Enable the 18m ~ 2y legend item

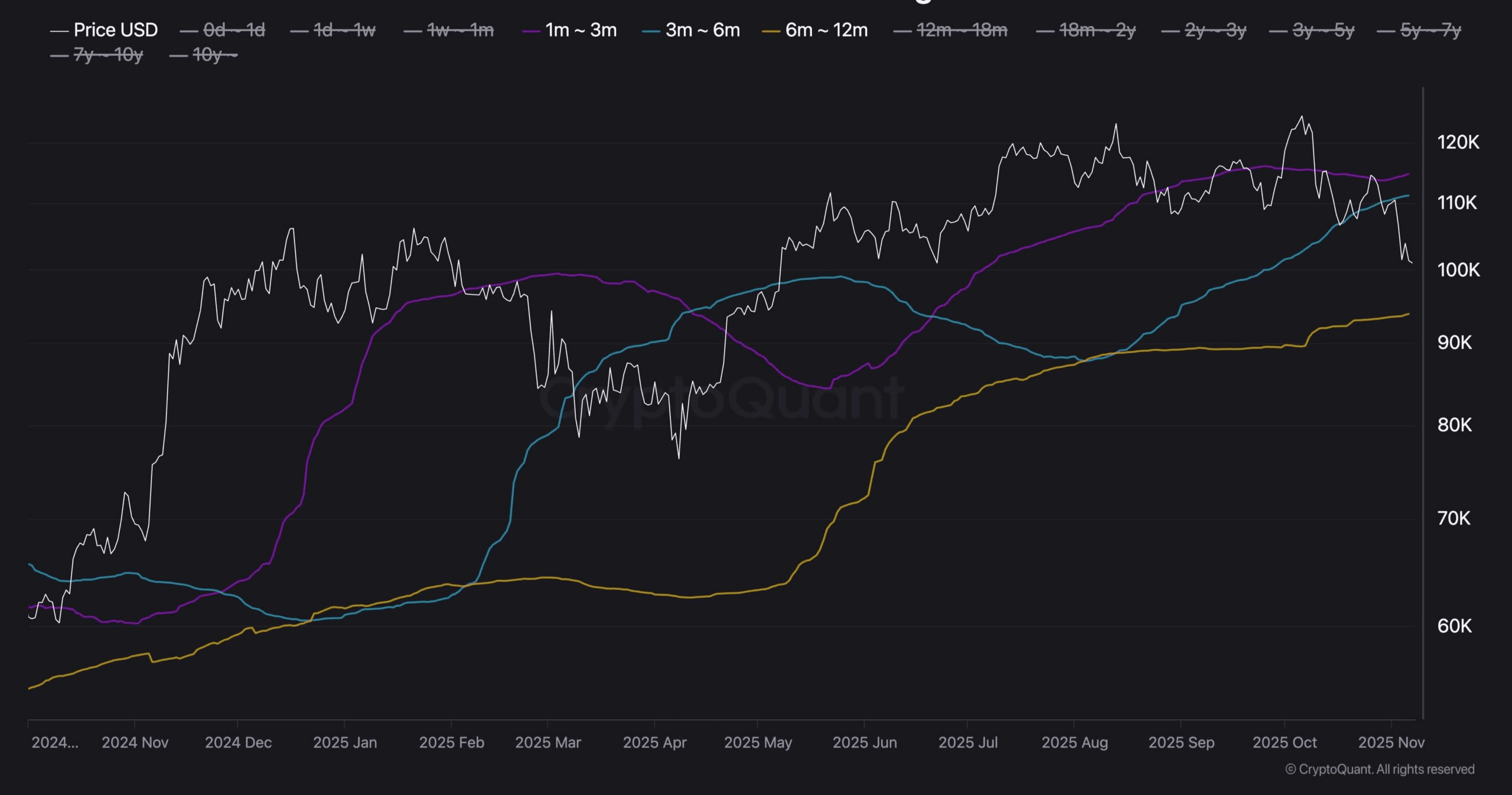(1097, 30)
